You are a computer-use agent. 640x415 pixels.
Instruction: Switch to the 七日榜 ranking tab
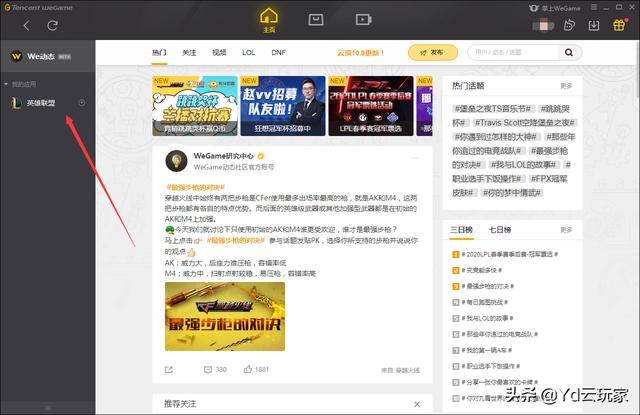(500, 230)
